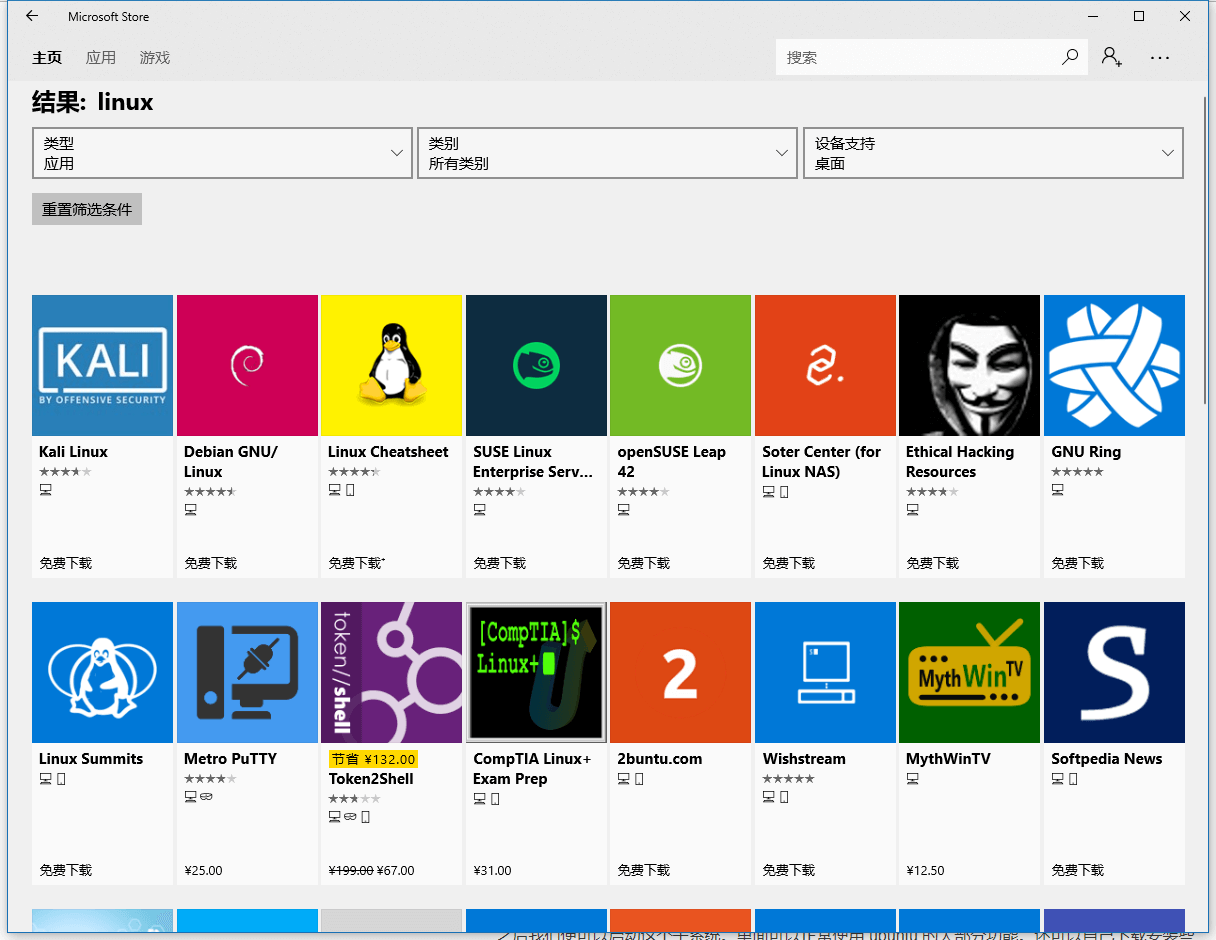Open the Linux Summits penguin icon
The width and height of the screenshot is (1216, 940).
102,672
